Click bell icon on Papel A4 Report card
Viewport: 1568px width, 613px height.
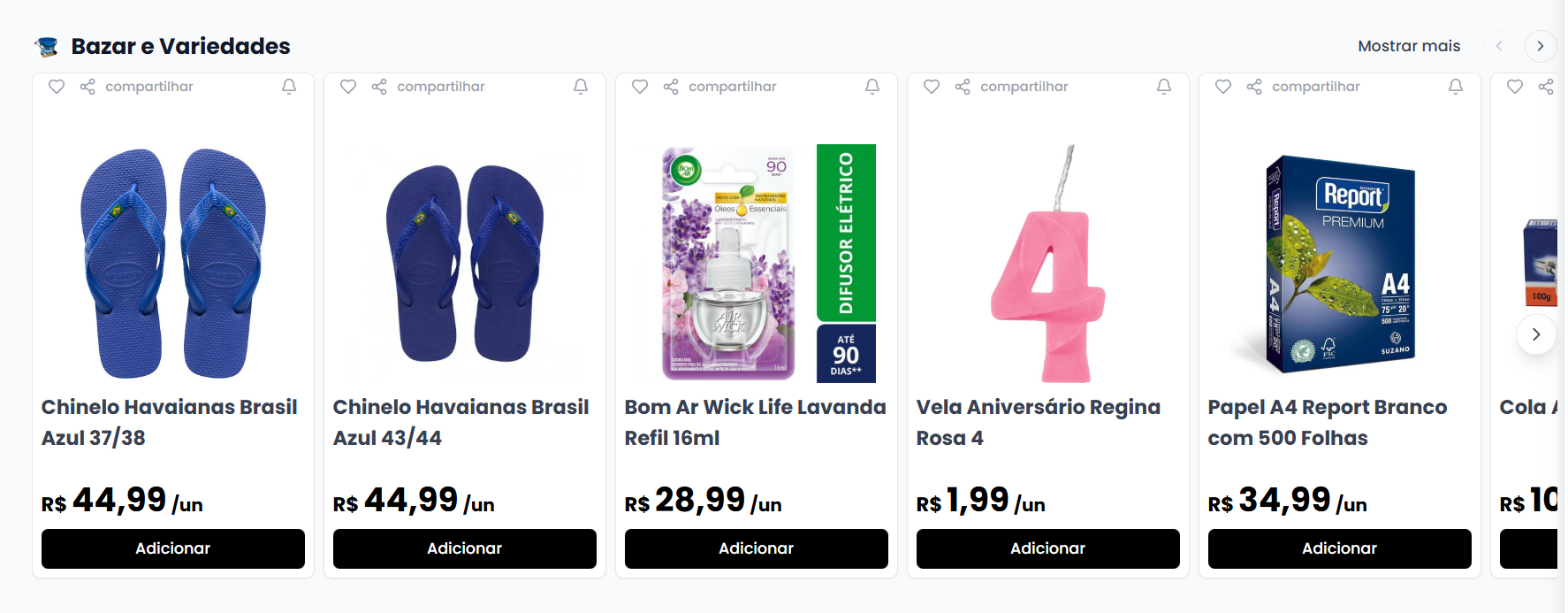(x=1456, y=87)
